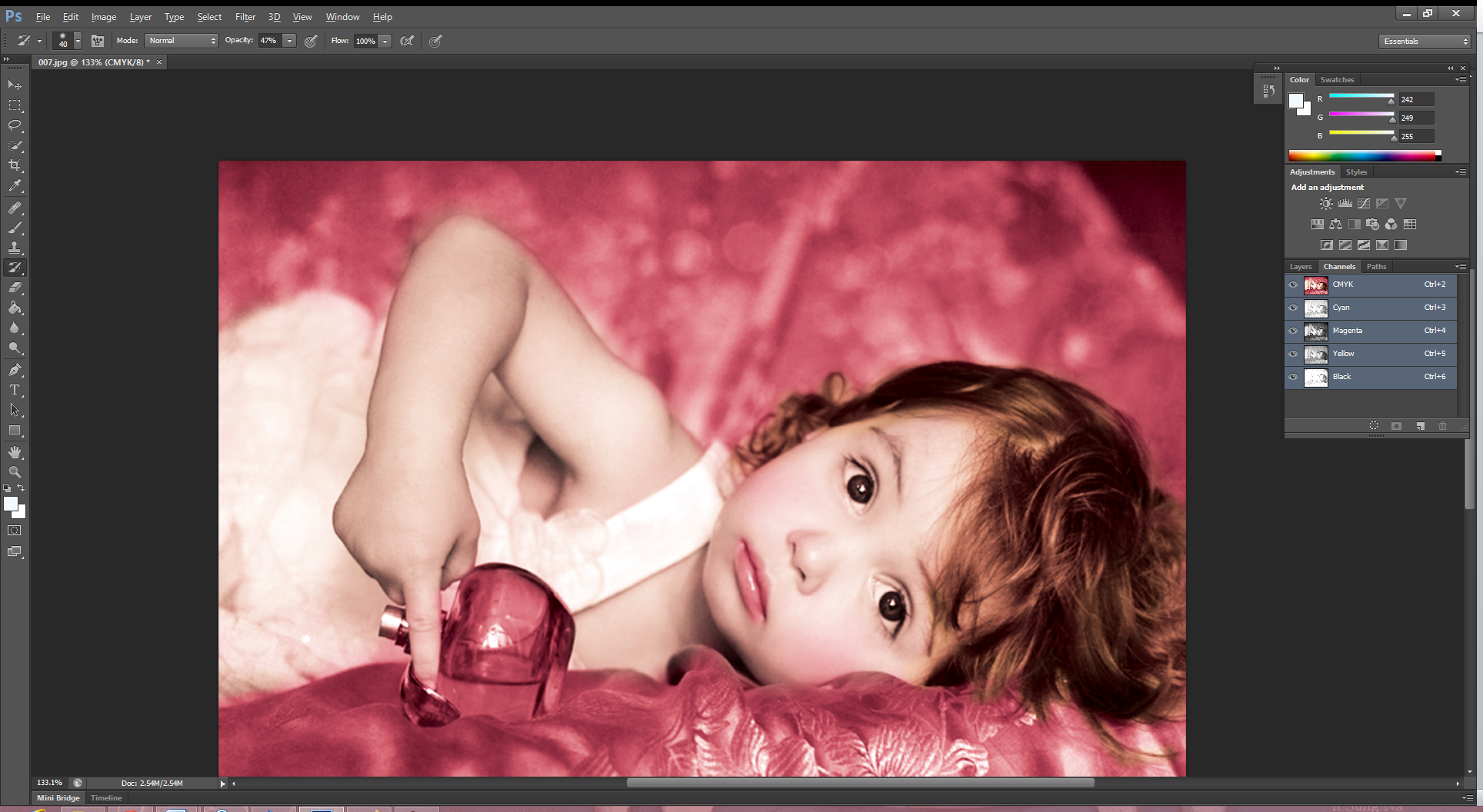Open the Flow slider dropdown arrow
This screenshot has height=812, width=1483.
[385, 41]
